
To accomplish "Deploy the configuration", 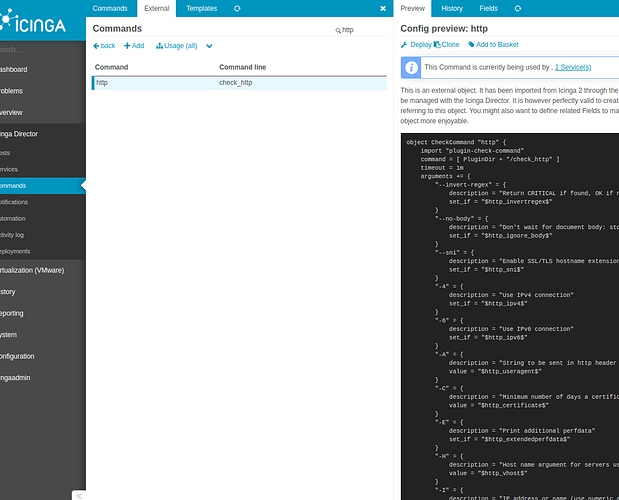I will coord(416,45).
